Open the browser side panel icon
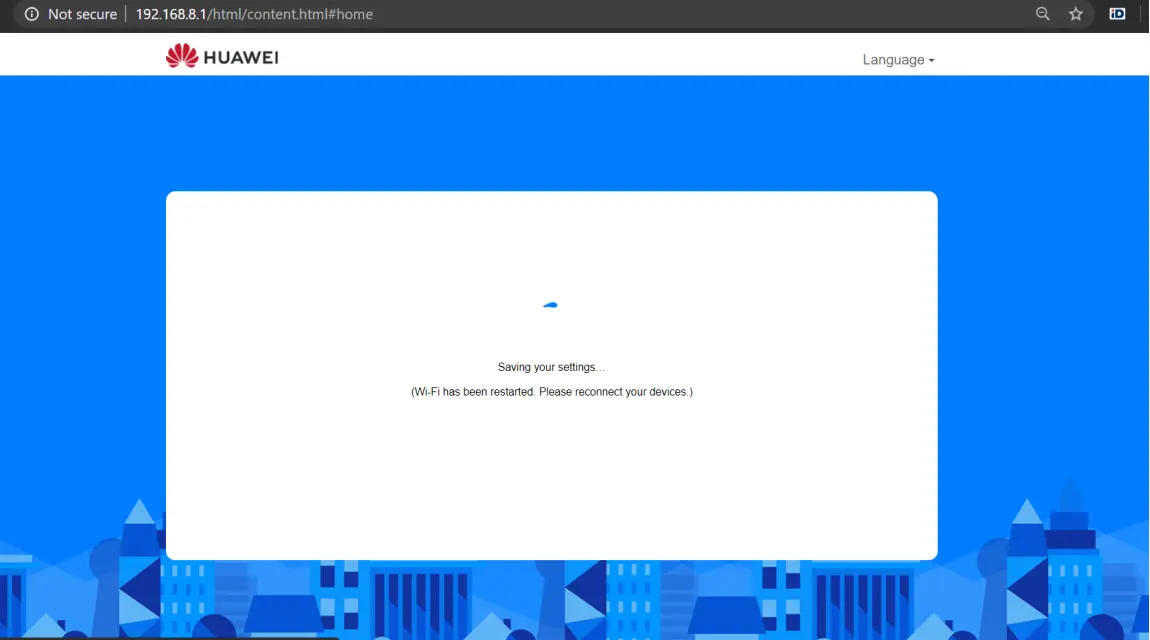 1117,14
